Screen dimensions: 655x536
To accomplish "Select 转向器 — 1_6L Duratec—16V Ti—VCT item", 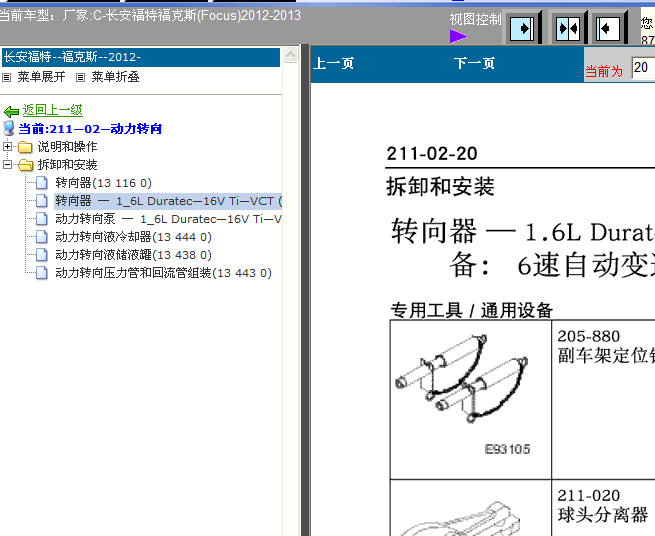I will coord(168,201).
